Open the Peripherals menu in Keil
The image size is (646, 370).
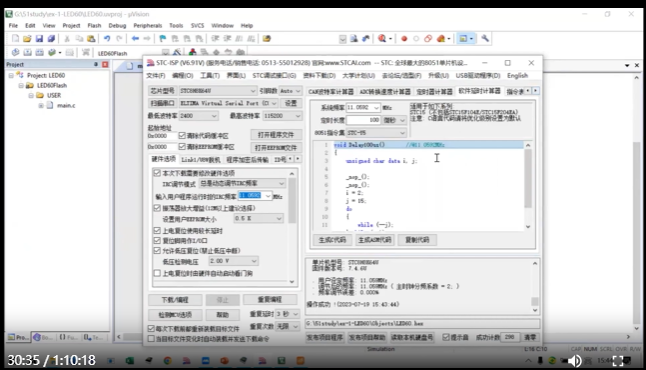click(147, 26)
